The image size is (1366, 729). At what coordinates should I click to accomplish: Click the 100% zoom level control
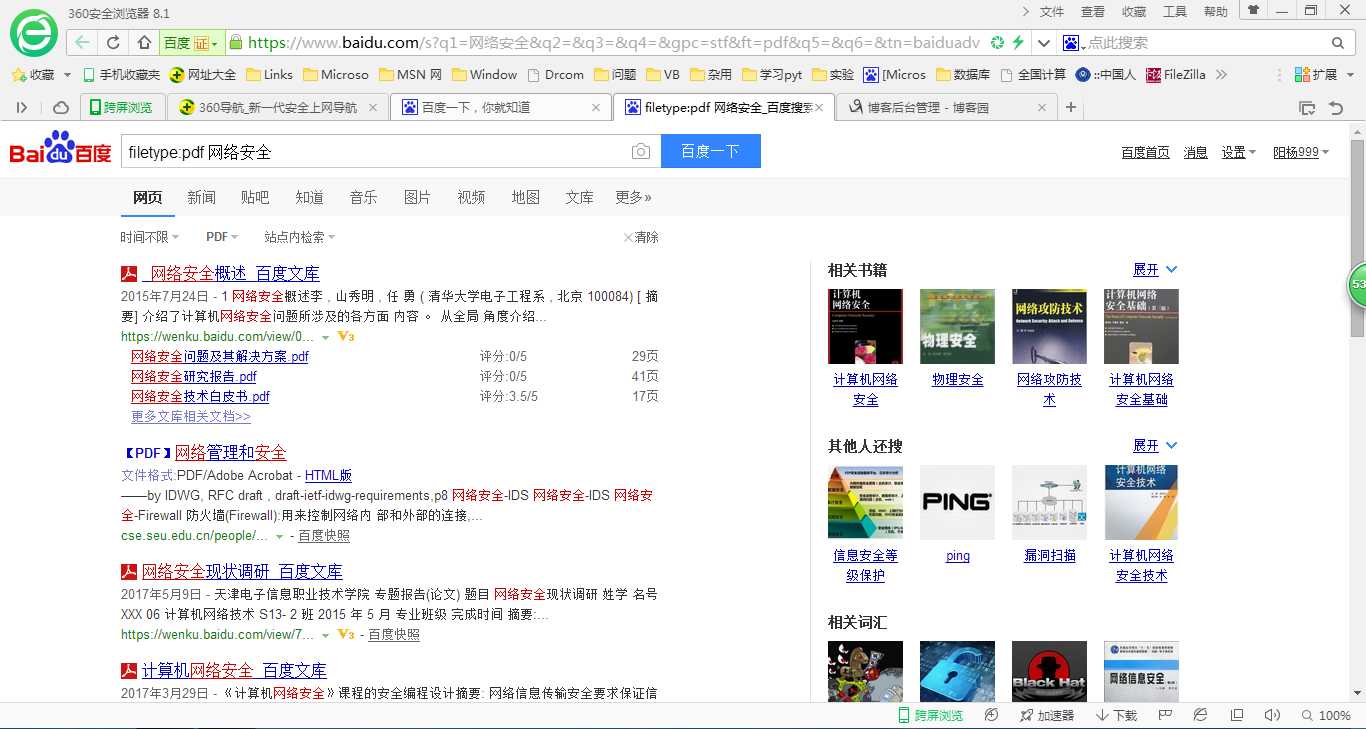pyautogui.click(x=1326, y=715)
